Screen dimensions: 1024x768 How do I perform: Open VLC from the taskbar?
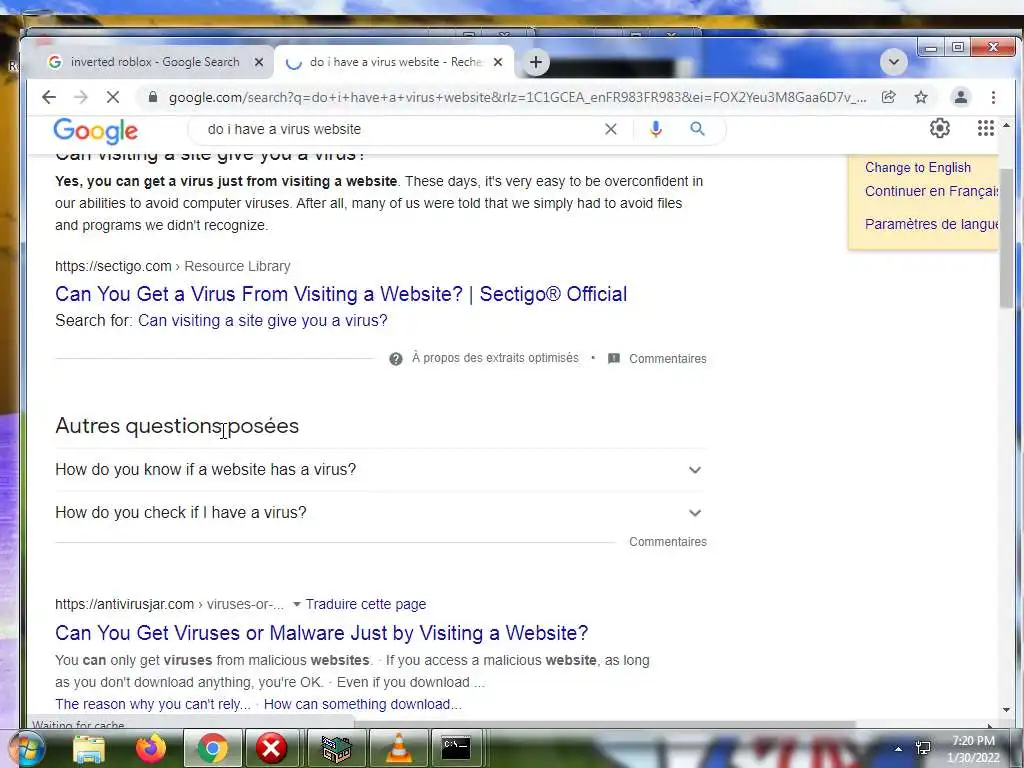coord(398,748)
